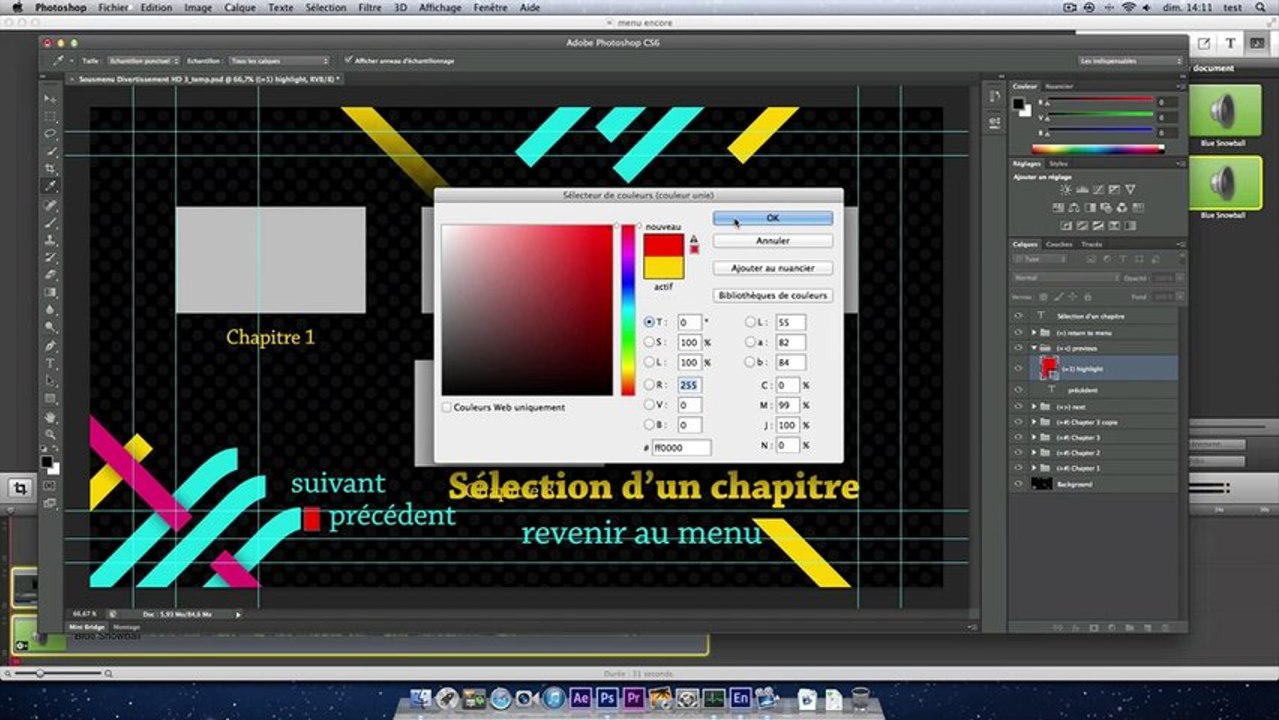Select the R (red) radio button
1279x720 pixels.
(x=649, y=385)
